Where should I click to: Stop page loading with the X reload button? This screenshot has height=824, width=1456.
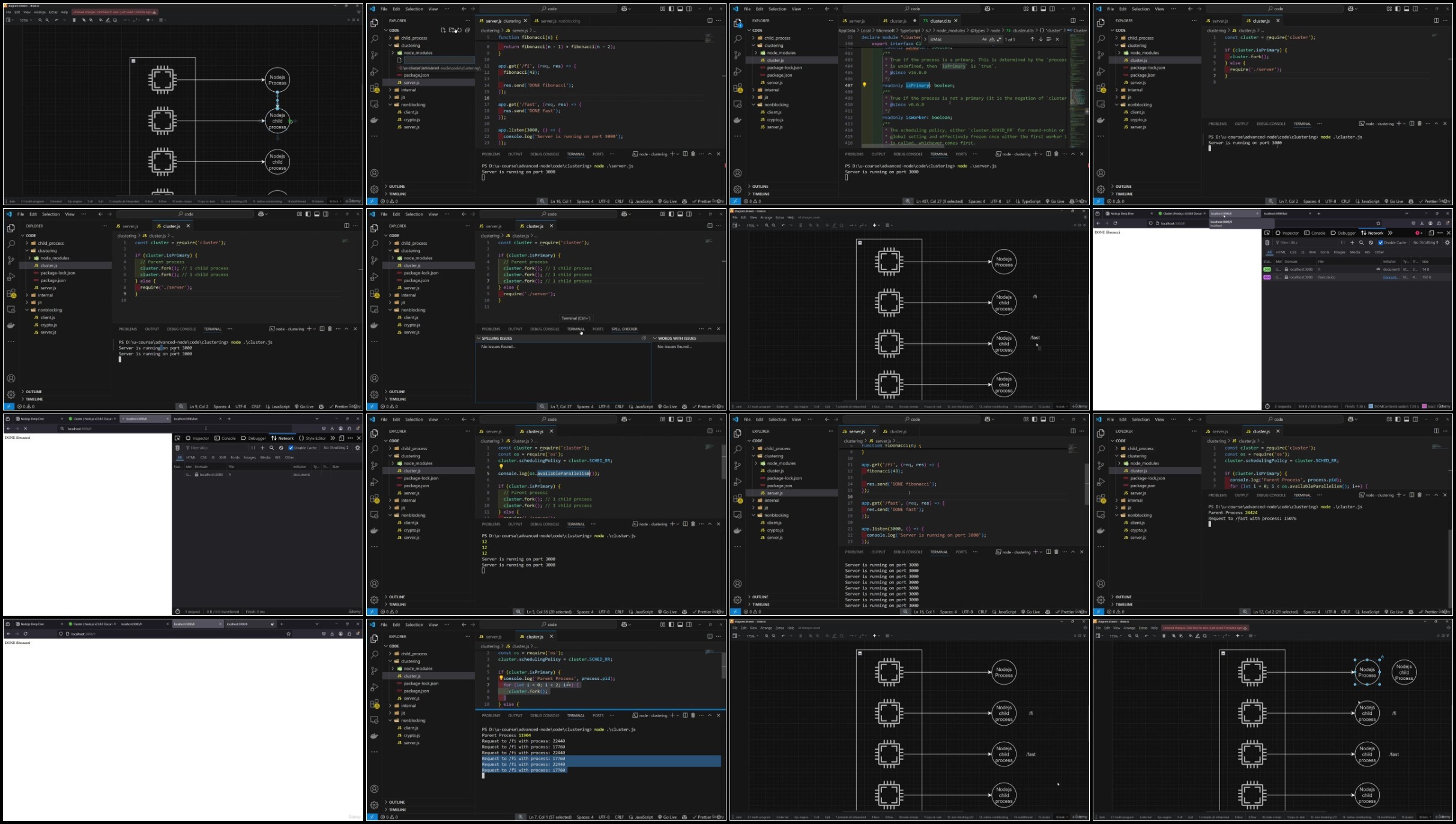click(25, 429)
